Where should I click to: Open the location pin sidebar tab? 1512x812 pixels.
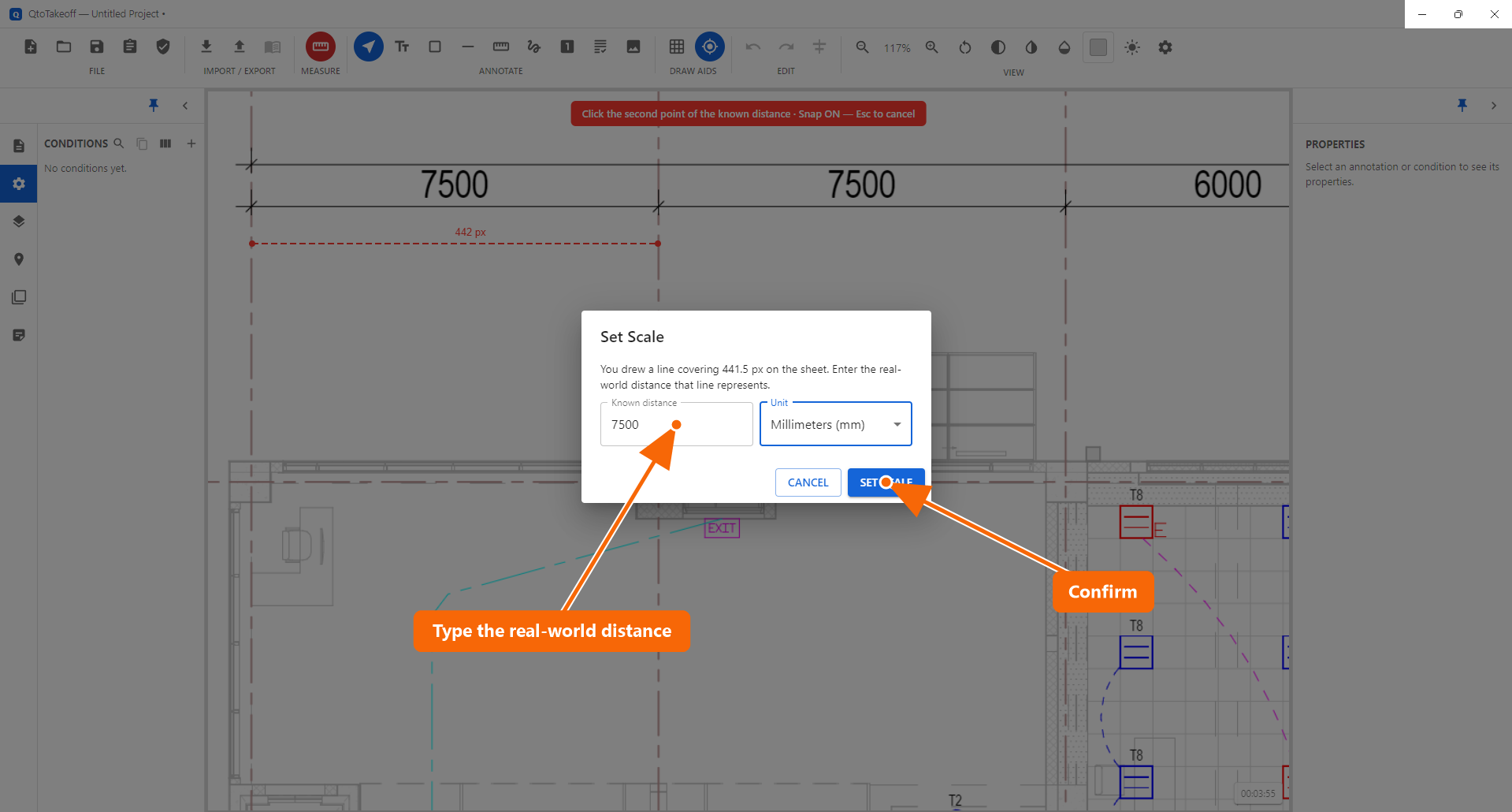click(x=19, y=259)
